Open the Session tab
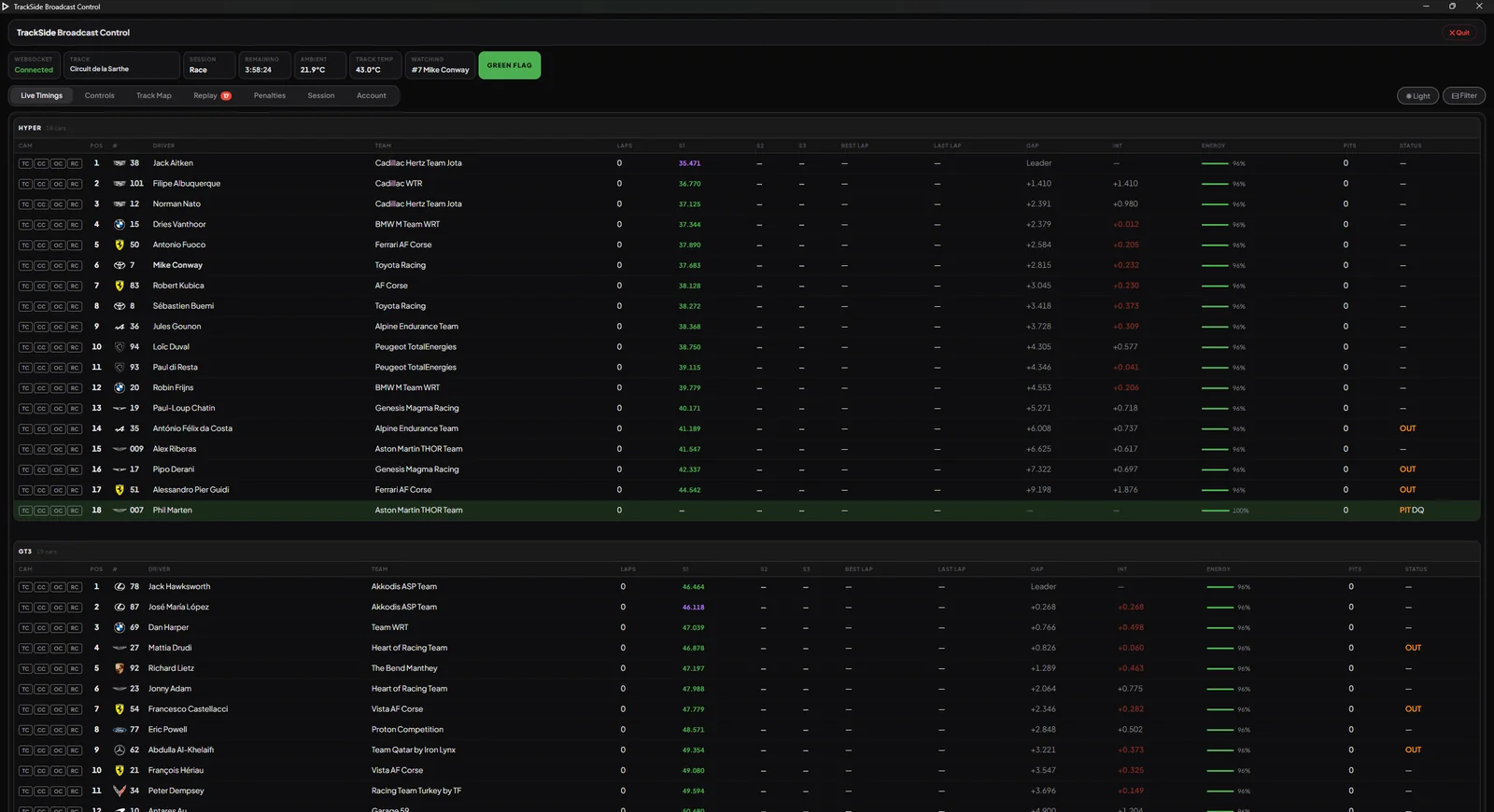Image resolution: width=1494 pixels, height=812 pixels. point(321,96)
